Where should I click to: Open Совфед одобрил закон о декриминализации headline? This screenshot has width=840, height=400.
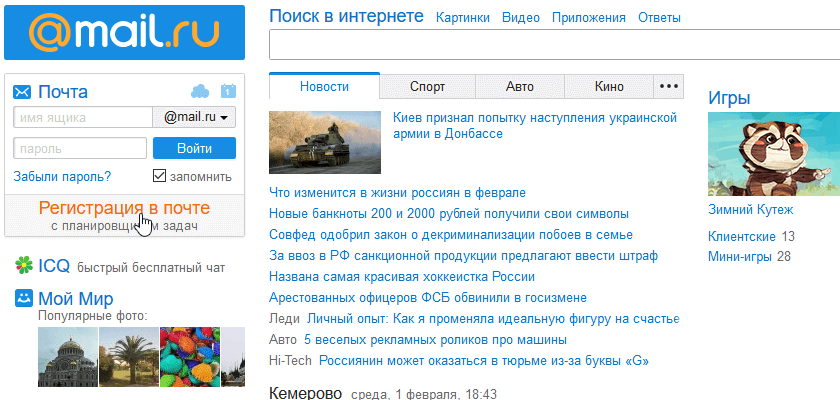click(451, 235)
